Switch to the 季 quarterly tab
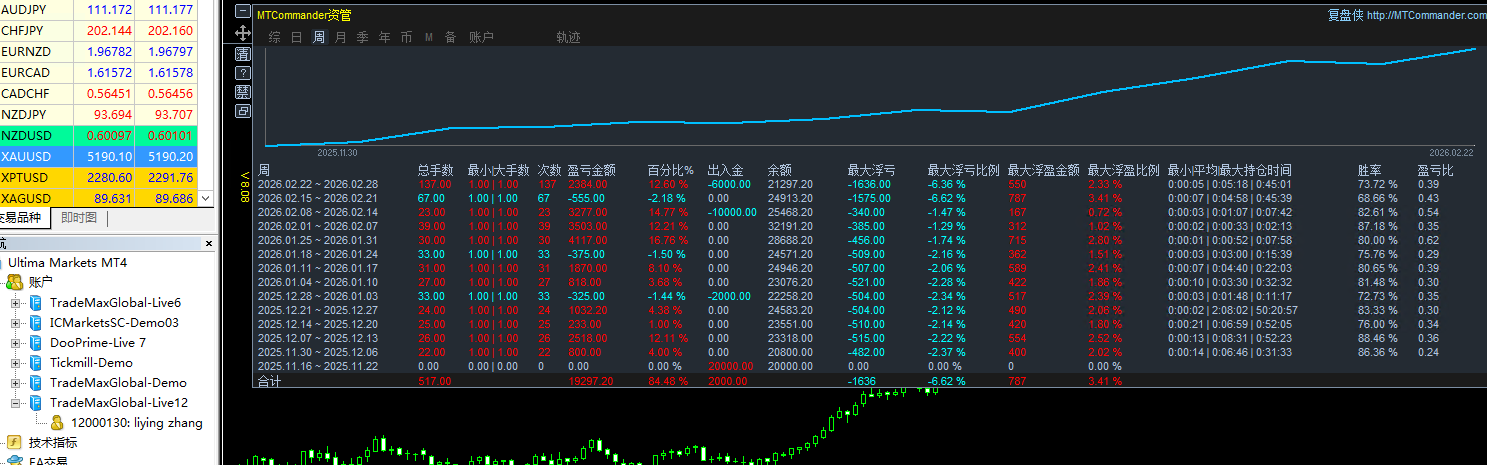The width and height of the screenshot is (1487, 465). coord(363,37)
